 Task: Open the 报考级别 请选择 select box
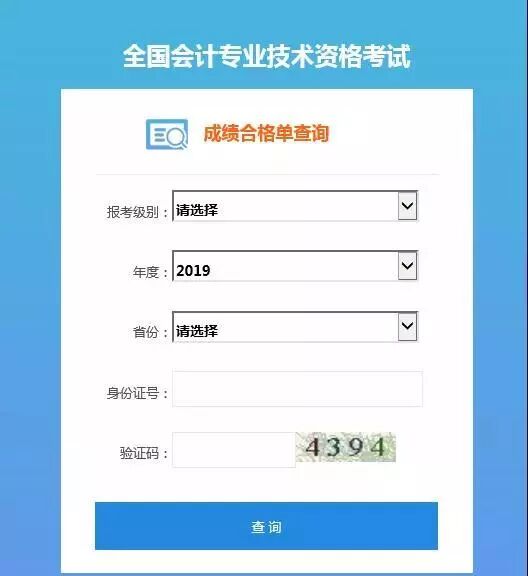pyautogui.click(x=295, y=206)
